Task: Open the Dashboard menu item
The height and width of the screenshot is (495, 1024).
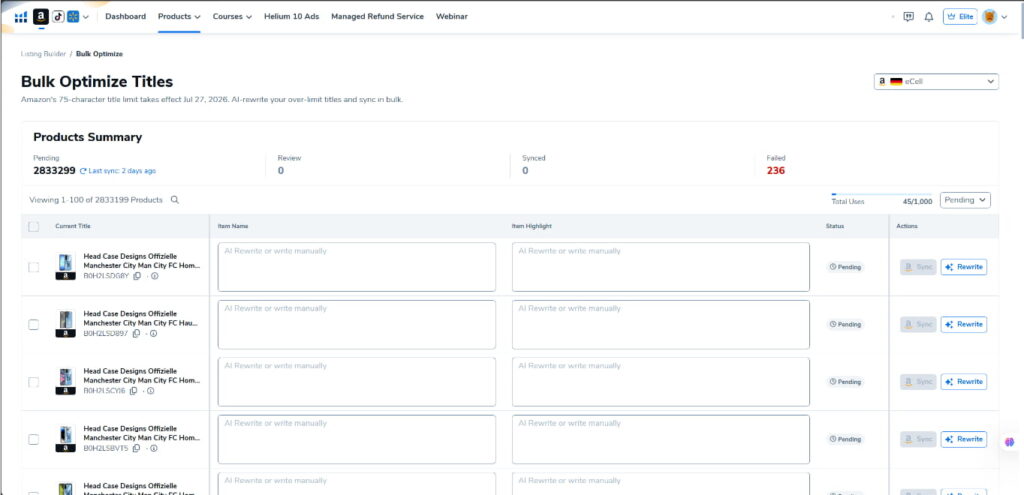Action: pos(125,16)
